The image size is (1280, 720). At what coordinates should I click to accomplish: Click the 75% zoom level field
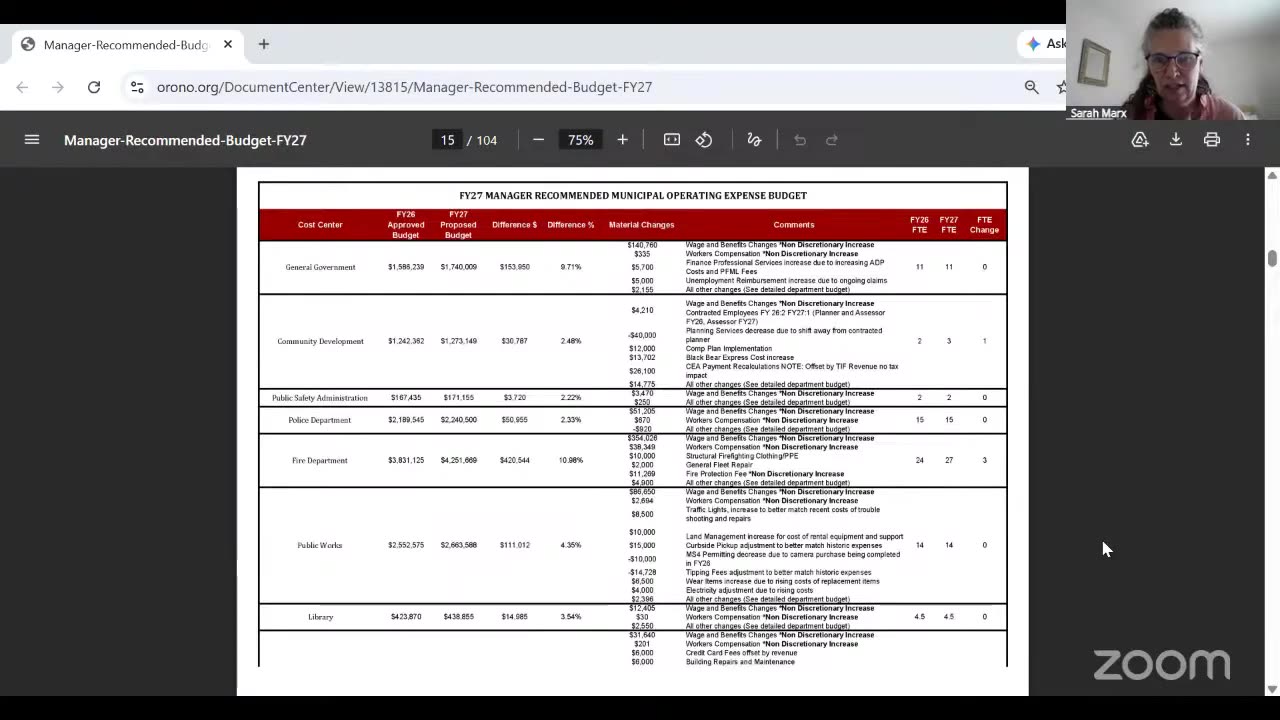580,140
